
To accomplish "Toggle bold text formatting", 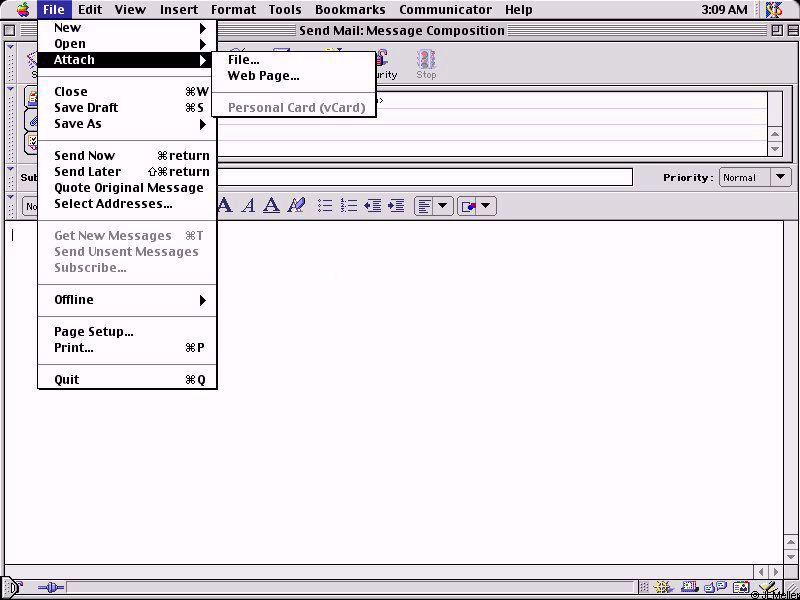I will pos(224,206).
